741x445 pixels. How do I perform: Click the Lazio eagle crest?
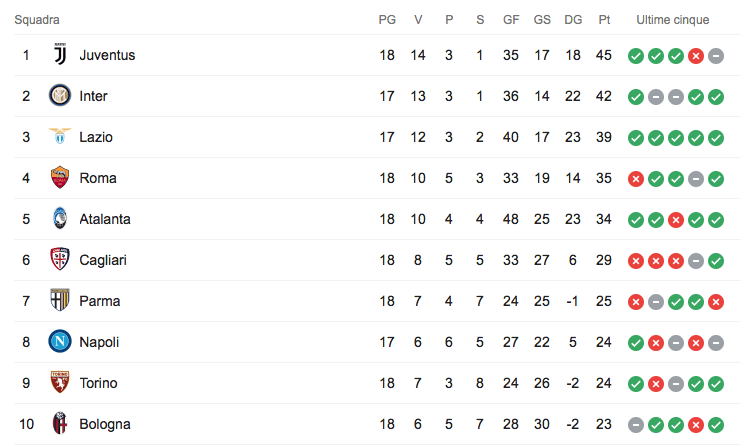point(59,137)
